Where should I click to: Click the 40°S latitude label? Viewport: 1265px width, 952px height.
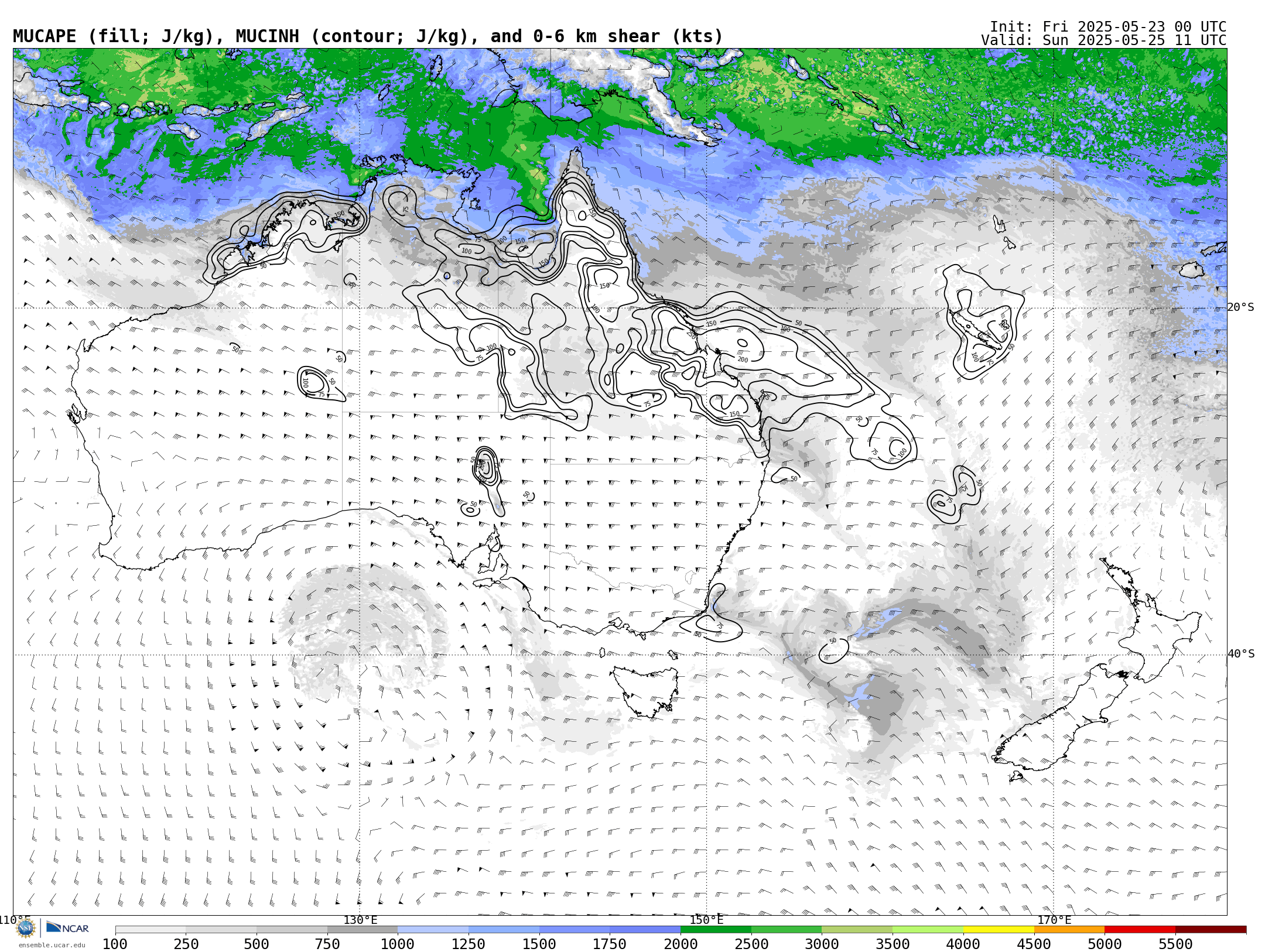tap(1241, 654)
